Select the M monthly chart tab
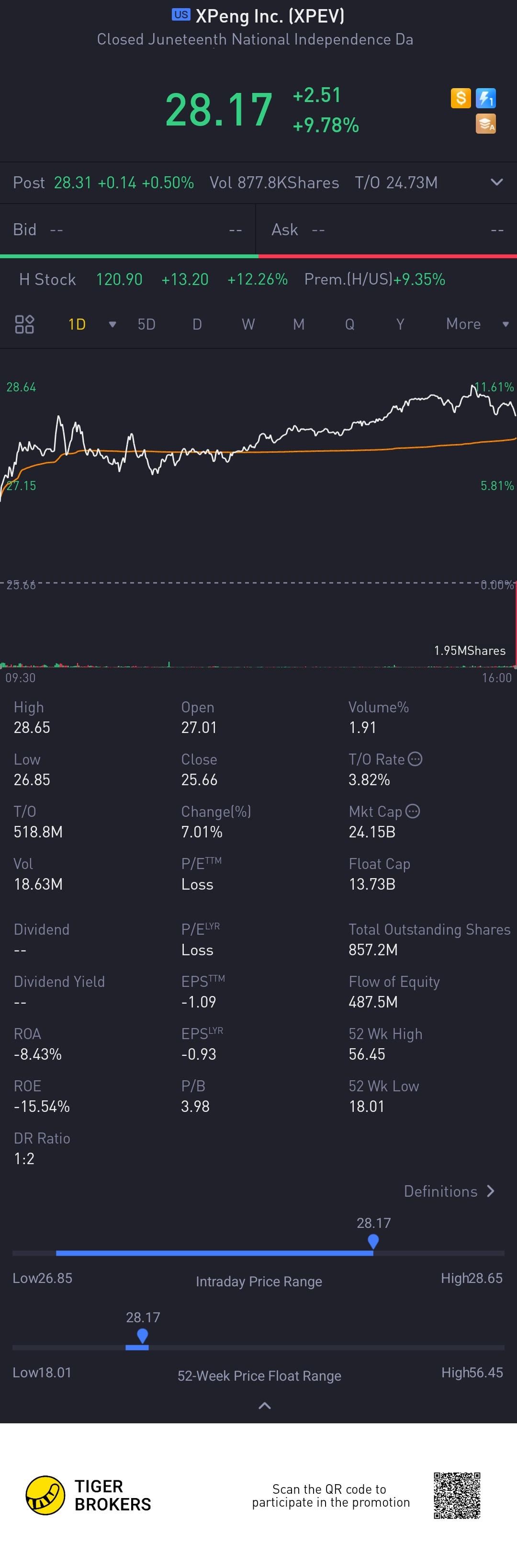This screenshot has width=517, height=1568. 299,324
